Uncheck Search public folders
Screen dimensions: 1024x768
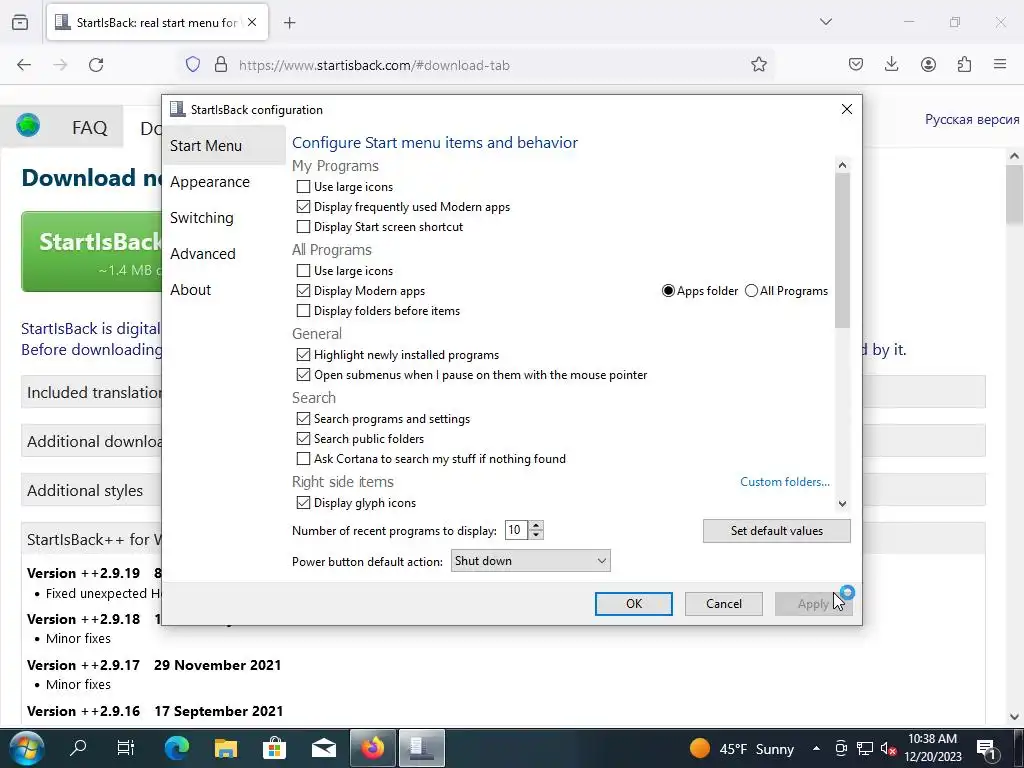coord(303,439)
